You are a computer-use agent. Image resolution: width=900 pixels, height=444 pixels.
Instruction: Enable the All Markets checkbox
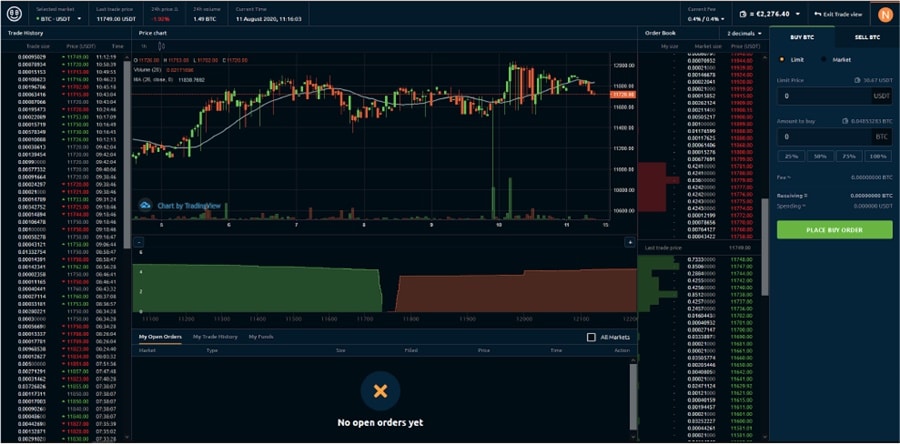coord(591,337)
